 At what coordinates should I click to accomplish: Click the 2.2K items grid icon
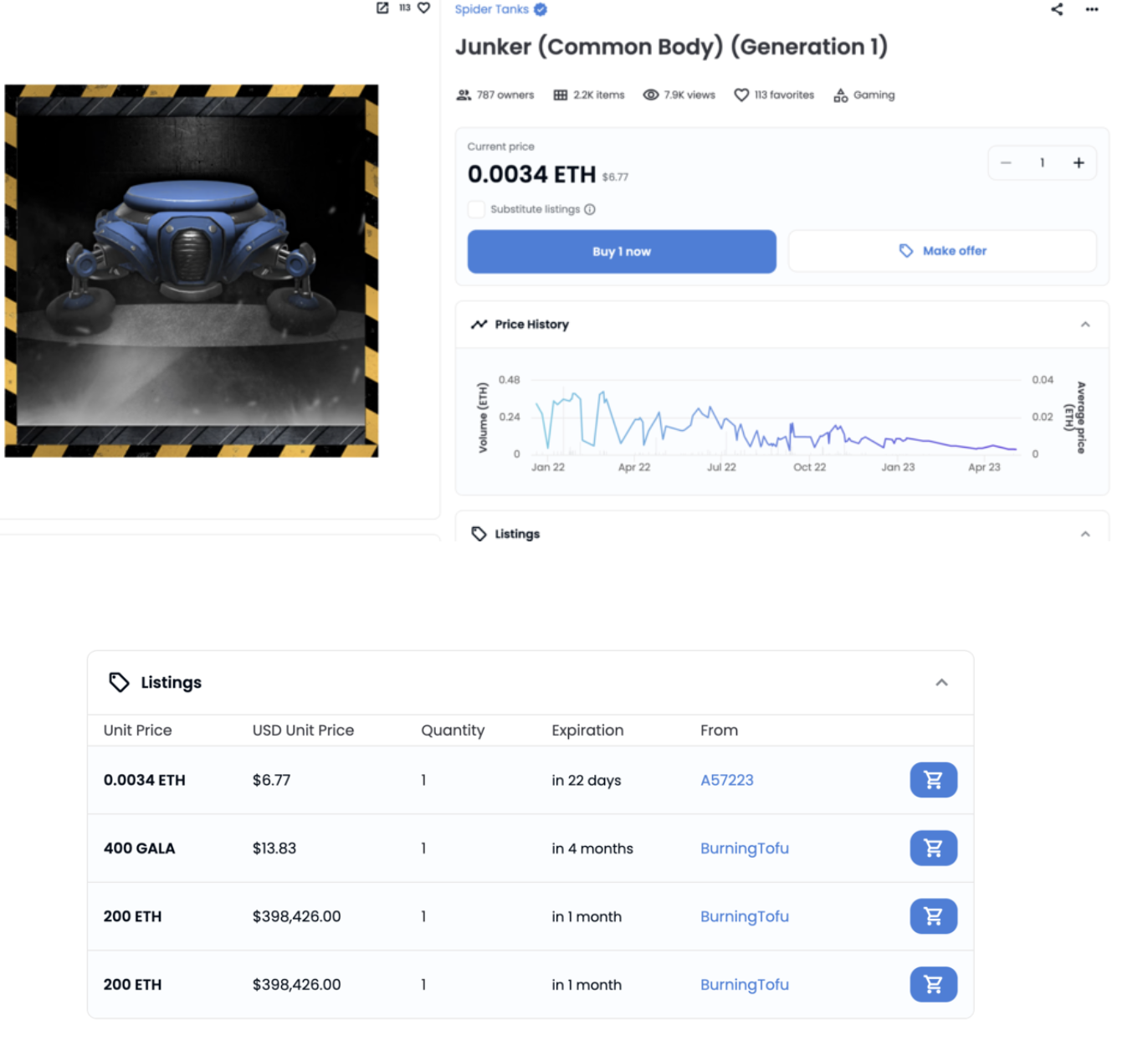[561, 95]
